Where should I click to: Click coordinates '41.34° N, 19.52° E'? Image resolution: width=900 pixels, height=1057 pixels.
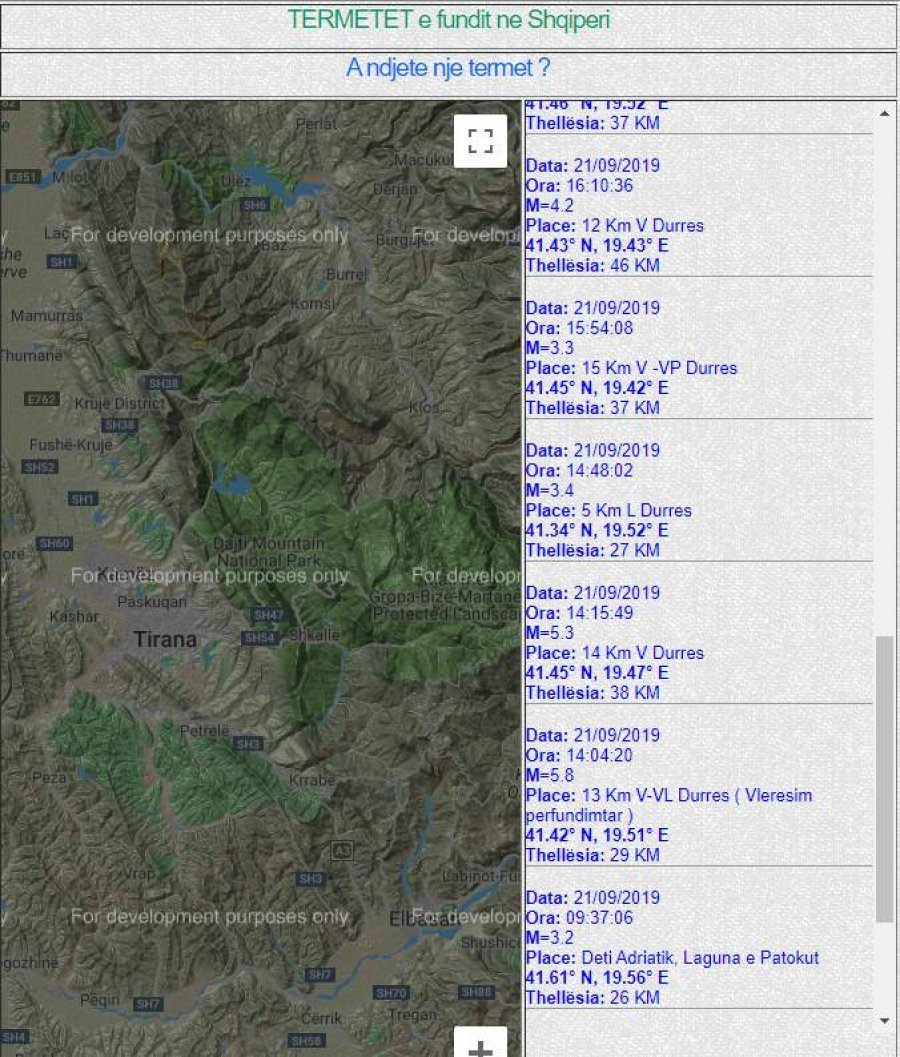(x=597, y=530)
